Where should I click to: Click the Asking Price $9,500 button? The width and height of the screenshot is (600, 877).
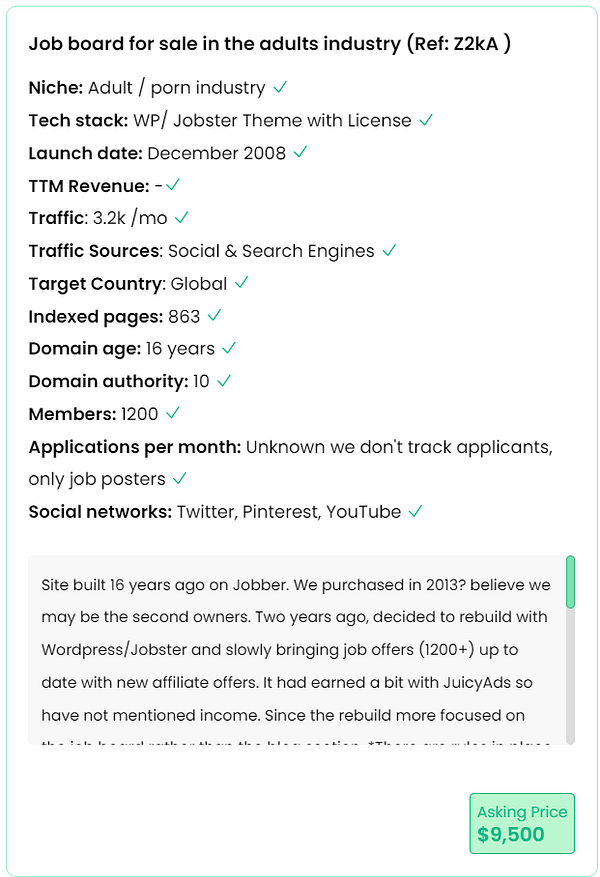(x=522, y=823)
